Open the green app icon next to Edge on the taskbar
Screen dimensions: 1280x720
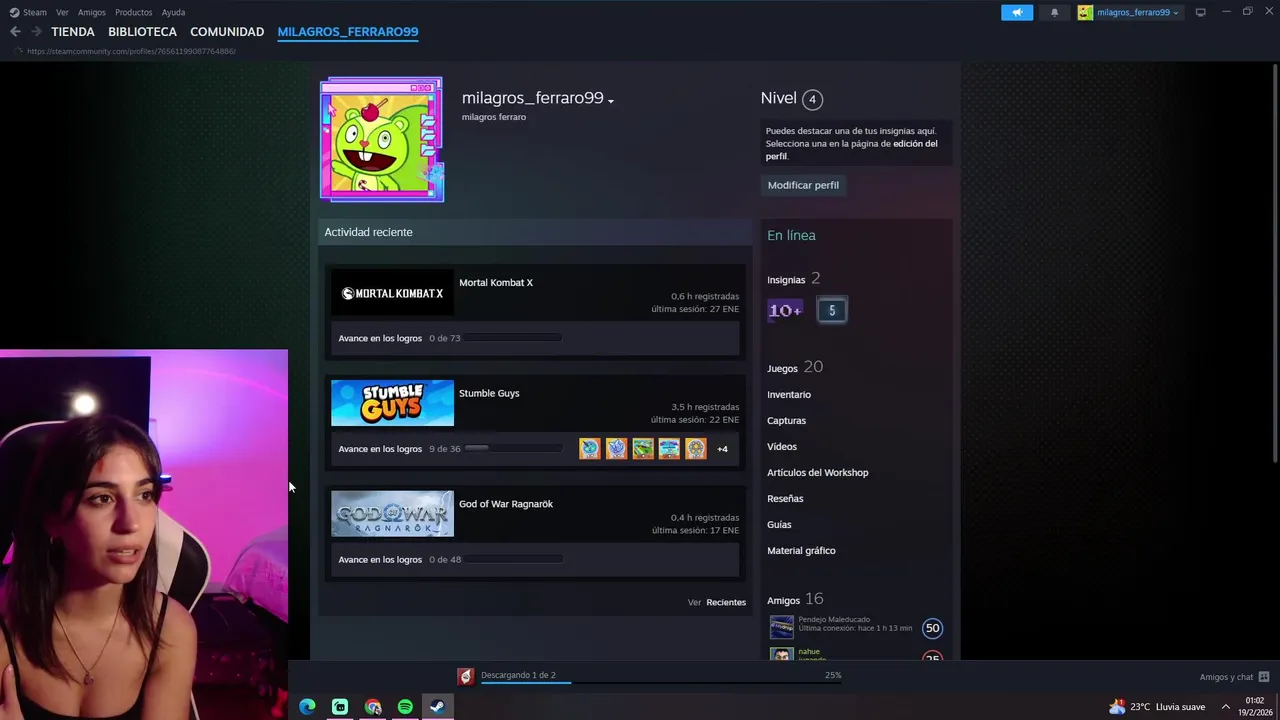click(x=340, y=707)
